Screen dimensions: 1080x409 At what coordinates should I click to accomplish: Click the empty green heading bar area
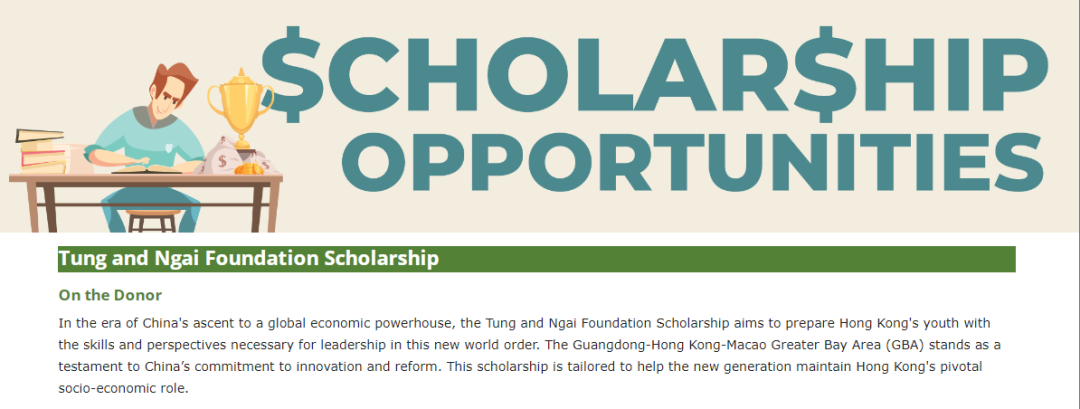[727, 259]
